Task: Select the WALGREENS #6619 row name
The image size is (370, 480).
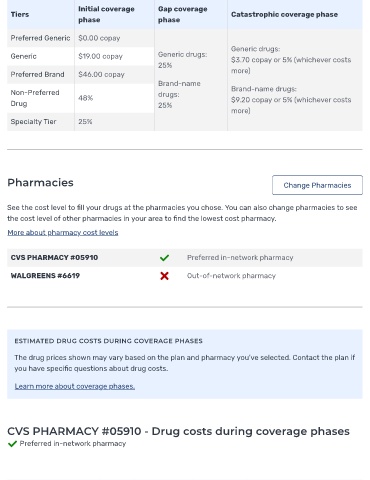Action: tap(45, 276)
